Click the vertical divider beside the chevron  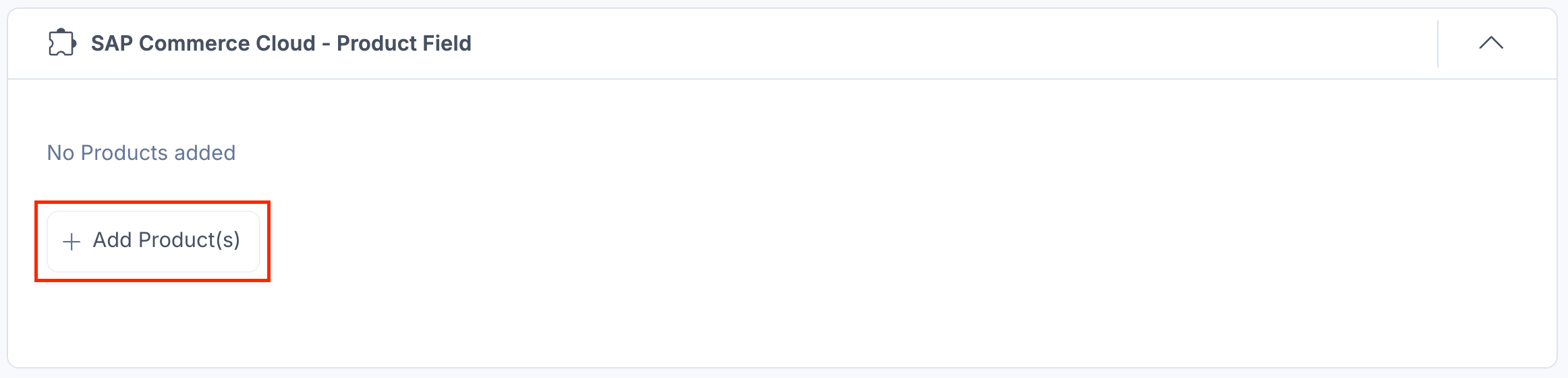pos(1438,44)
